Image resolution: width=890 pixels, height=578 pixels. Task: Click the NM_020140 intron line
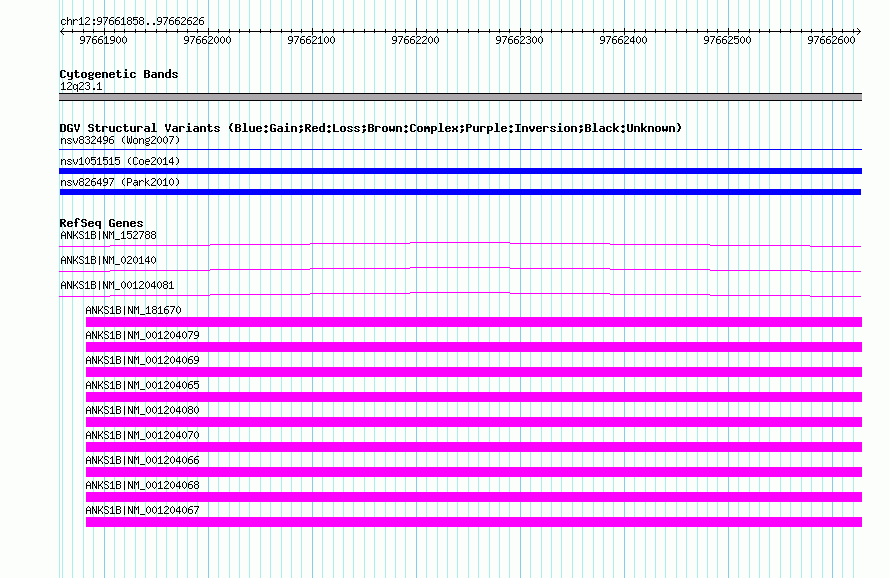pos(460,270)
